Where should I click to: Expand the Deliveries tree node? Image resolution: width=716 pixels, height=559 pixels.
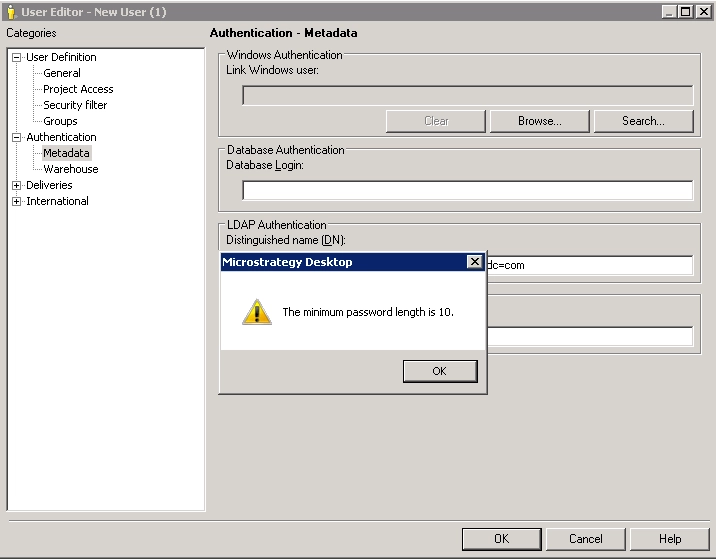point(16,185)
